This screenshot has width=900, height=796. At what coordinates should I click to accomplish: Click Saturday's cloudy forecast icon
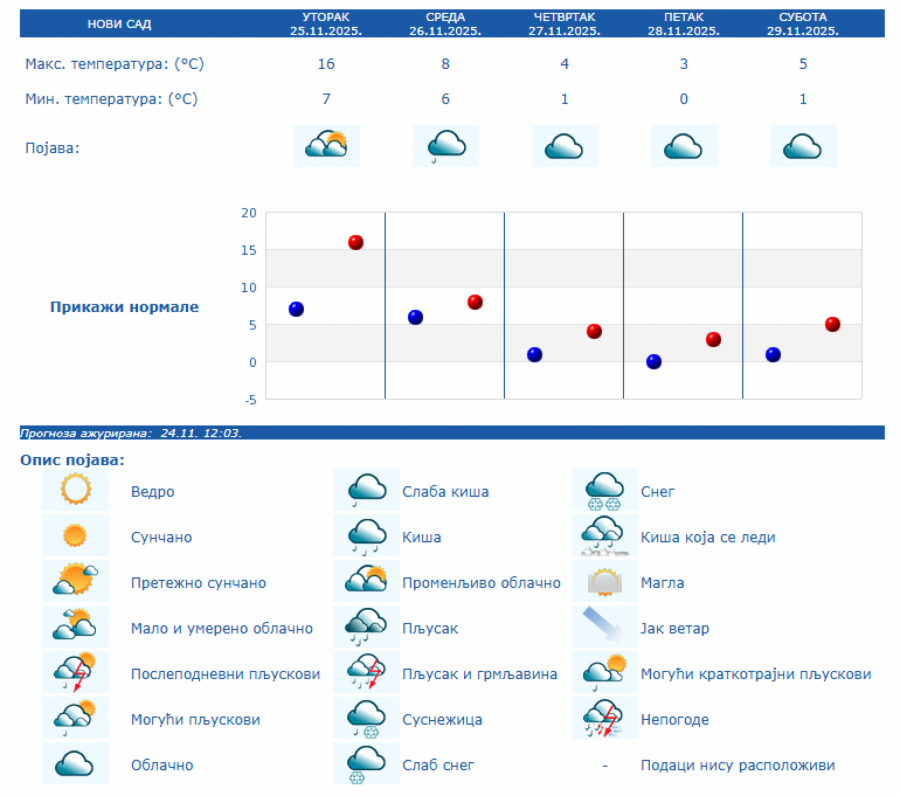click(x=803, y=146)
